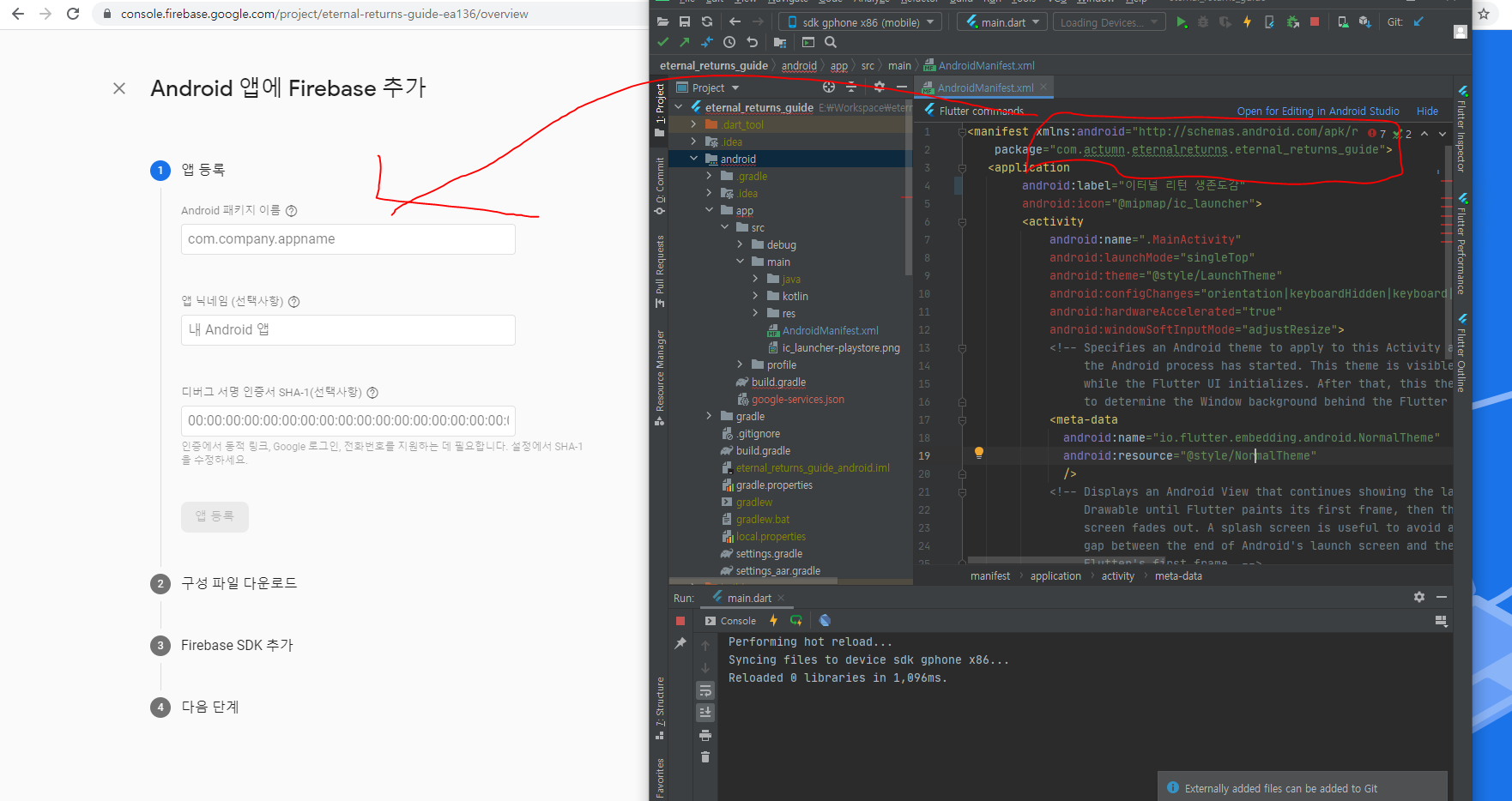This screenshot has height=801, width=1512.
Task: Click the Hide link in Flutter commands bar
Action: coord(1427,111)
